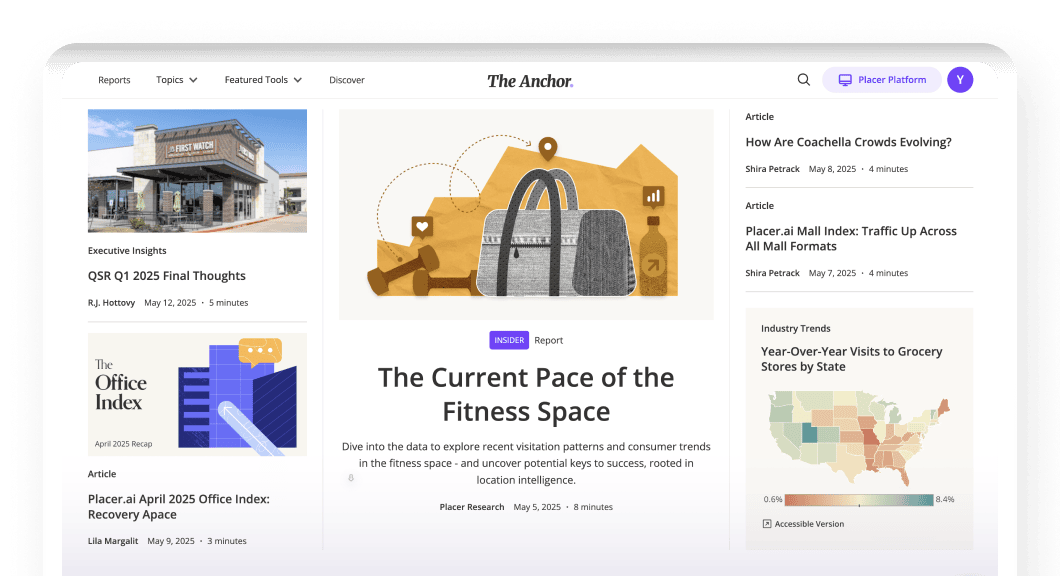Click the Topics menu label

coord(170,80)
